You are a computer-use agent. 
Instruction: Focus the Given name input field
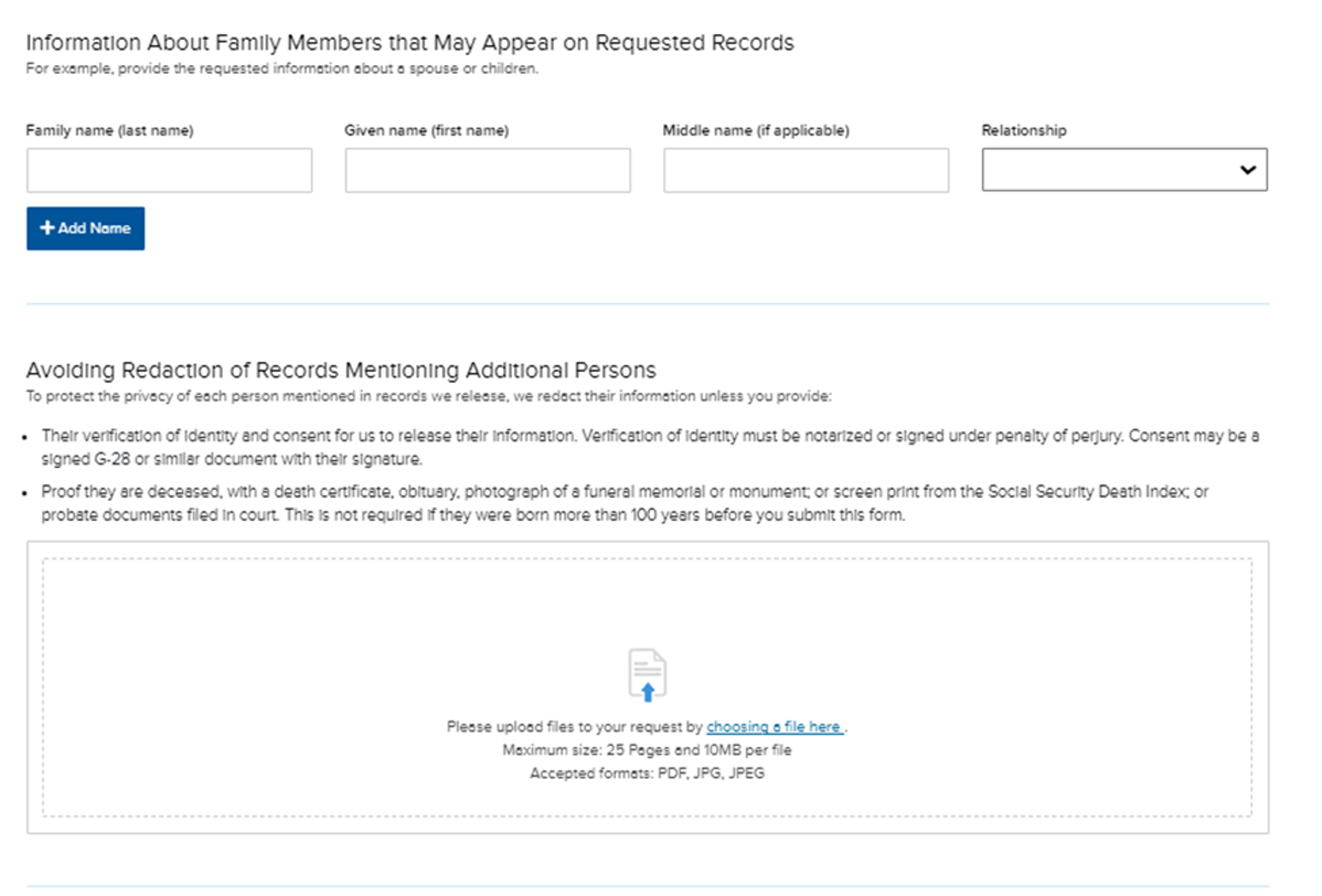pos(487,171)
